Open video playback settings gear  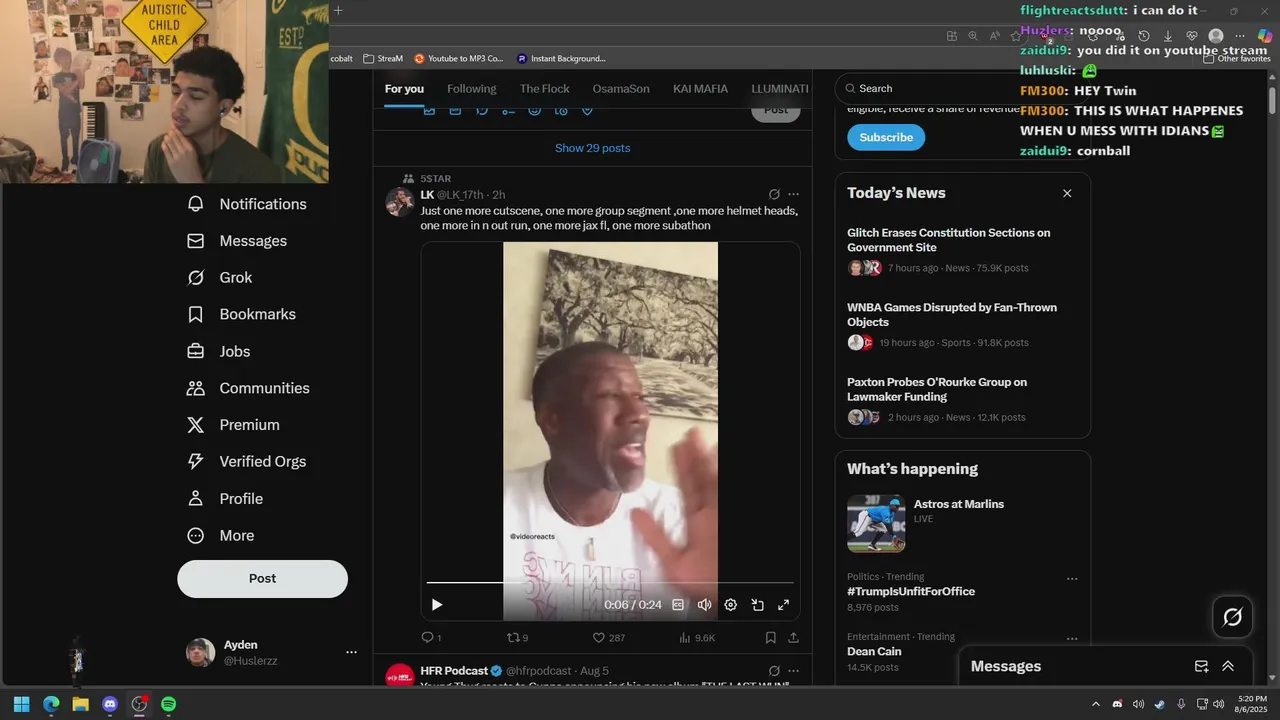click(x=730, y=605)
